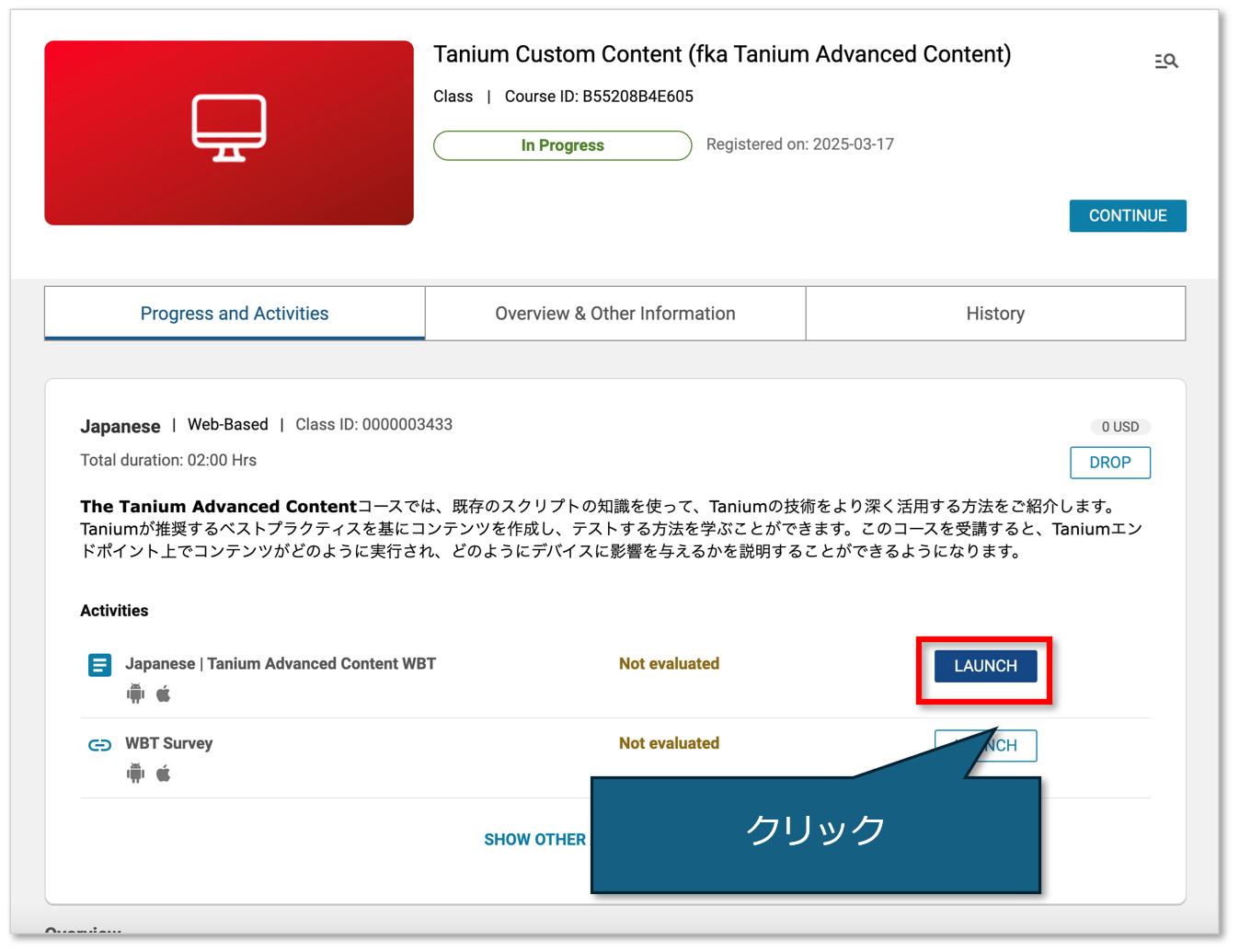This screenshot has width=1239, height=952.
Task: Launch Japanese Tanium Advanced Content WBT
Action: coord(985,666)
